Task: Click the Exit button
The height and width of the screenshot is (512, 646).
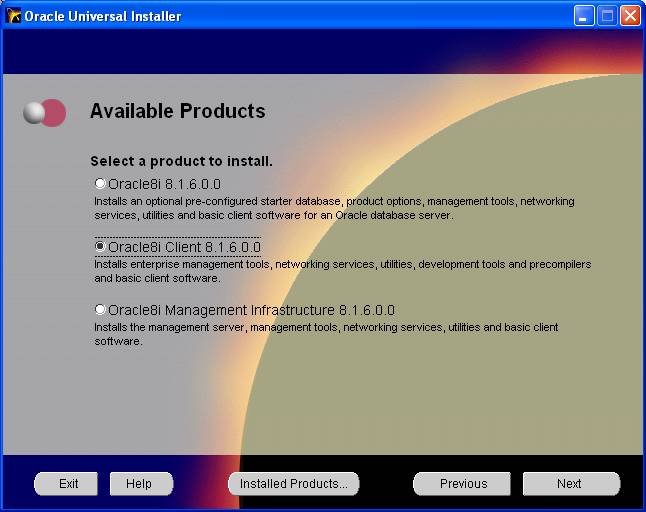Action: point(66,484)
